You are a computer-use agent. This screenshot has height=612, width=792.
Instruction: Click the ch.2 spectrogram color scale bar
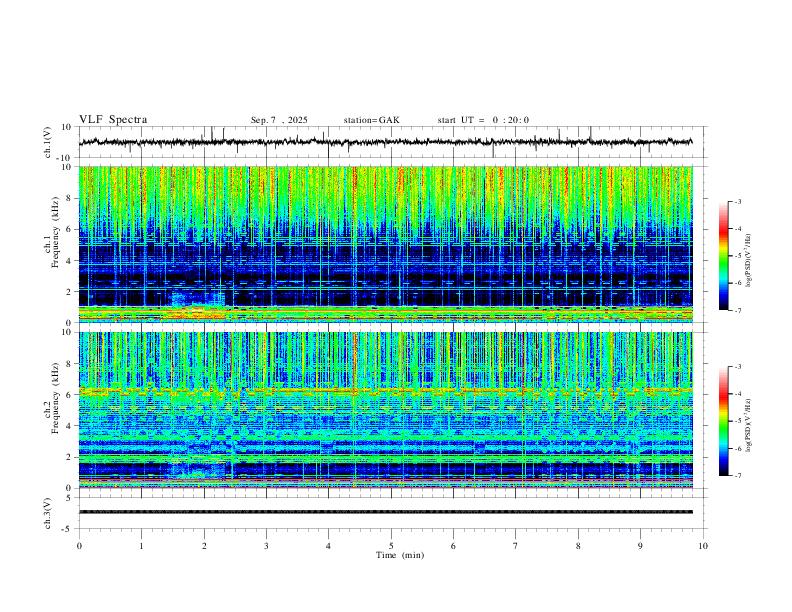(x=723, y=421)
